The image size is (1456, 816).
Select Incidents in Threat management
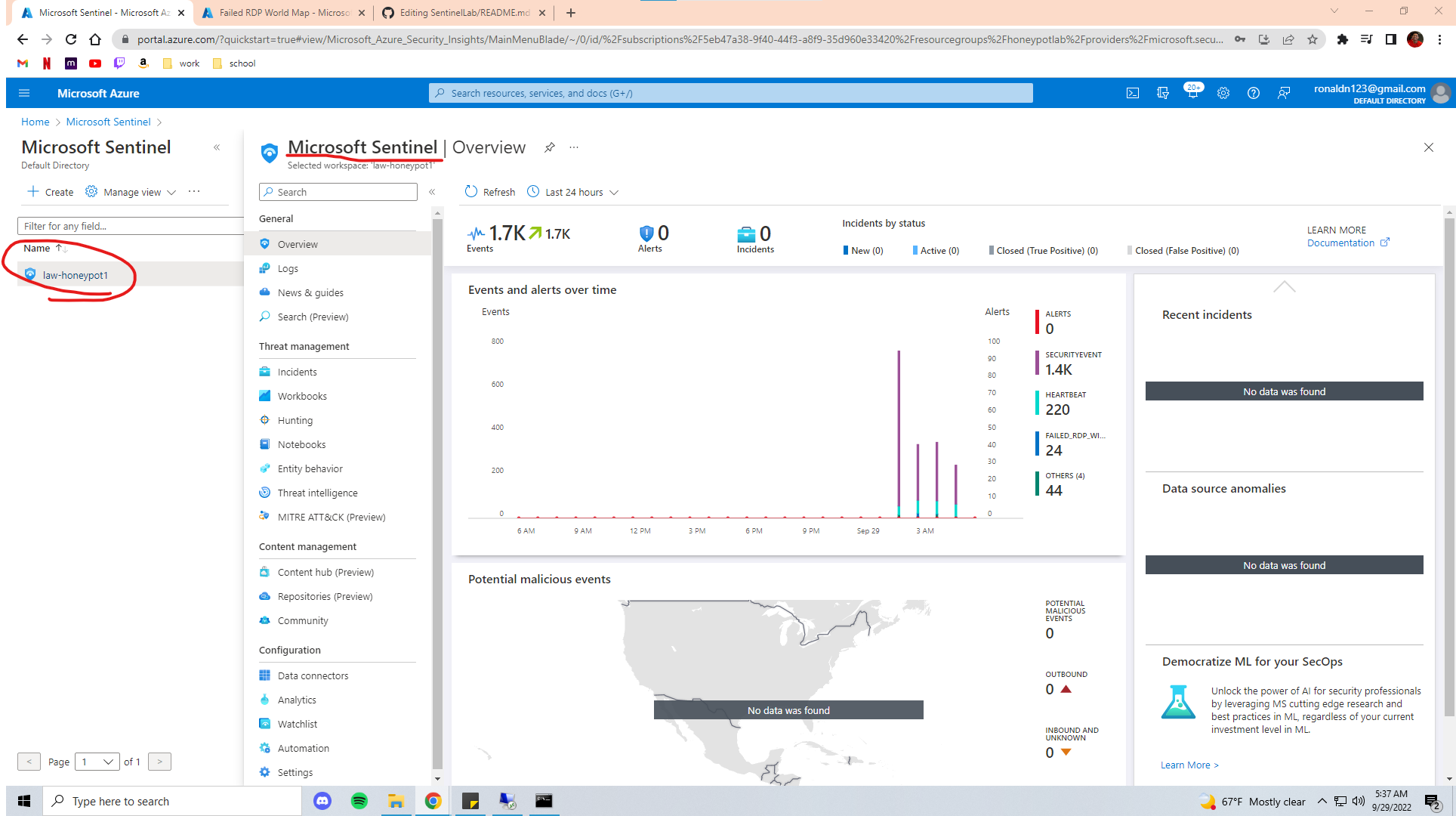[x=297, y=372]
